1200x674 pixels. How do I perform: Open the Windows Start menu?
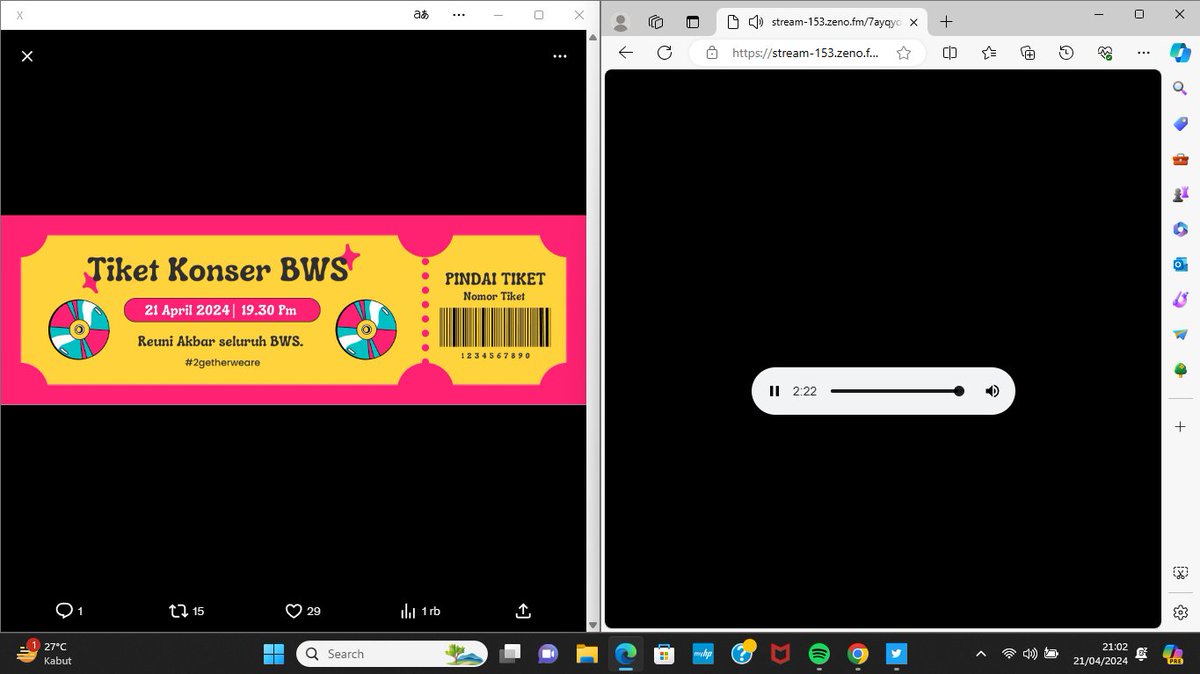click(273, 654)
